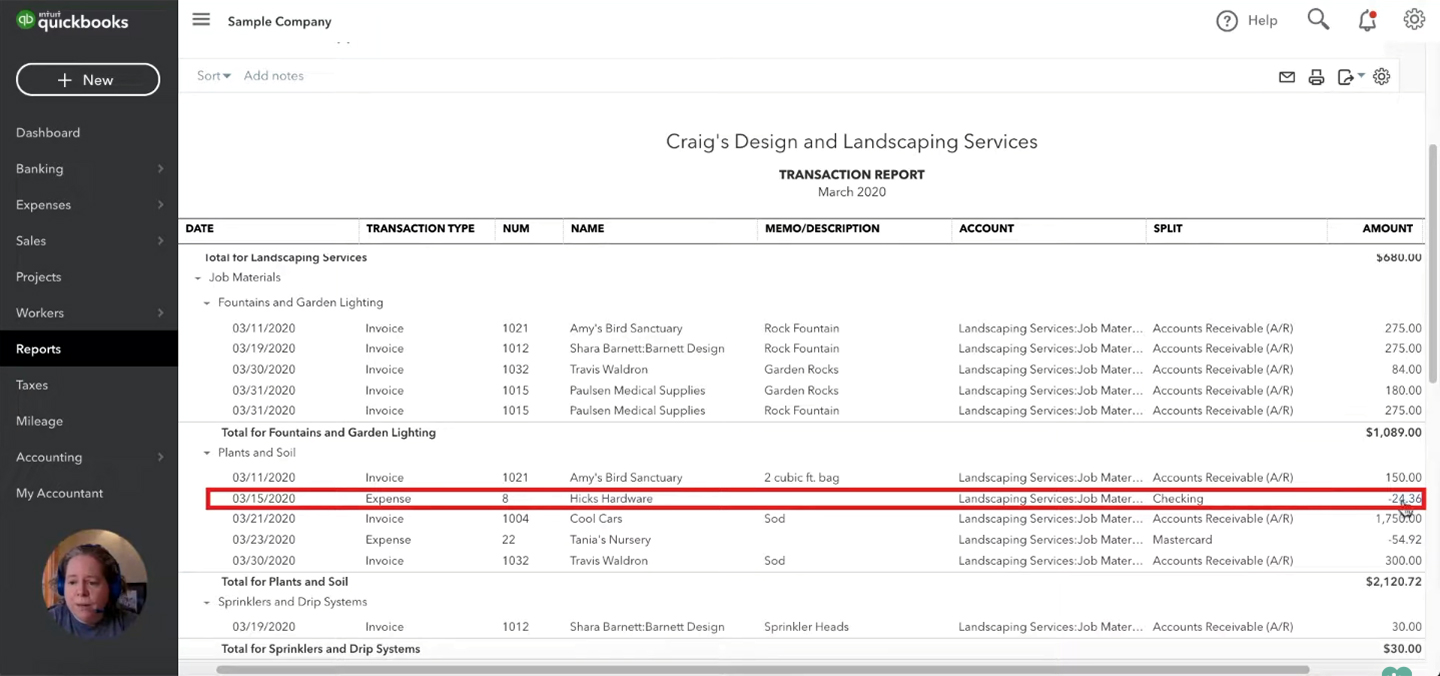This screenshot has width=1440, height=676.
Task: Click the -54.92 Mastercard expense amount
Action: click(x=1404, y=540)
